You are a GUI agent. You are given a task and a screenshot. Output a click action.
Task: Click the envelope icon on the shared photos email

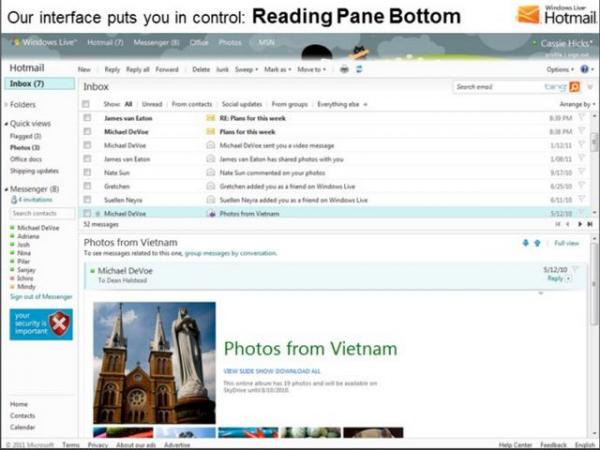pyautogui.click(x=211, y=159)
